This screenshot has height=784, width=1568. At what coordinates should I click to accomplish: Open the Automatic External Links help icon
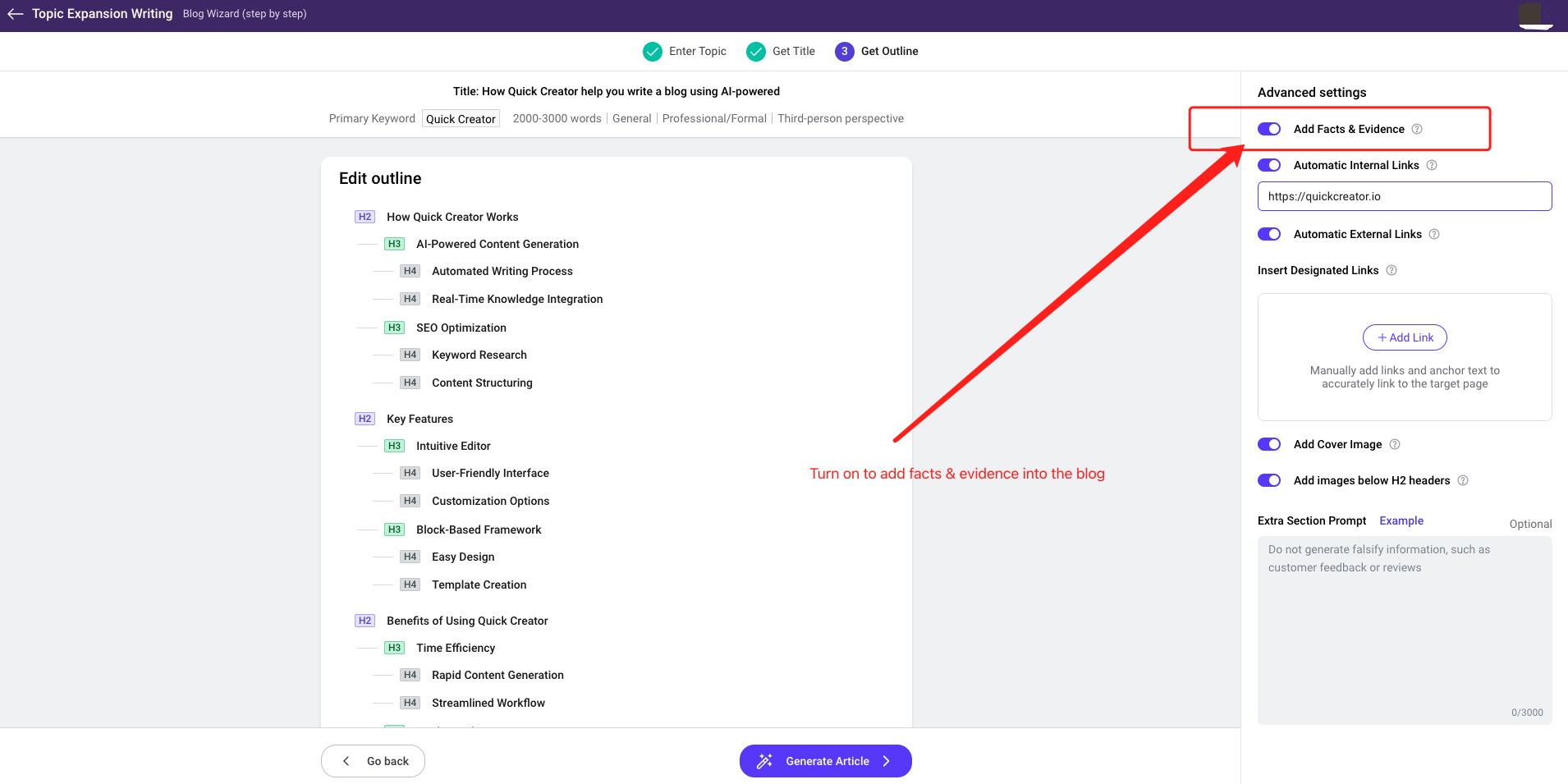(x=1434, y=234)
